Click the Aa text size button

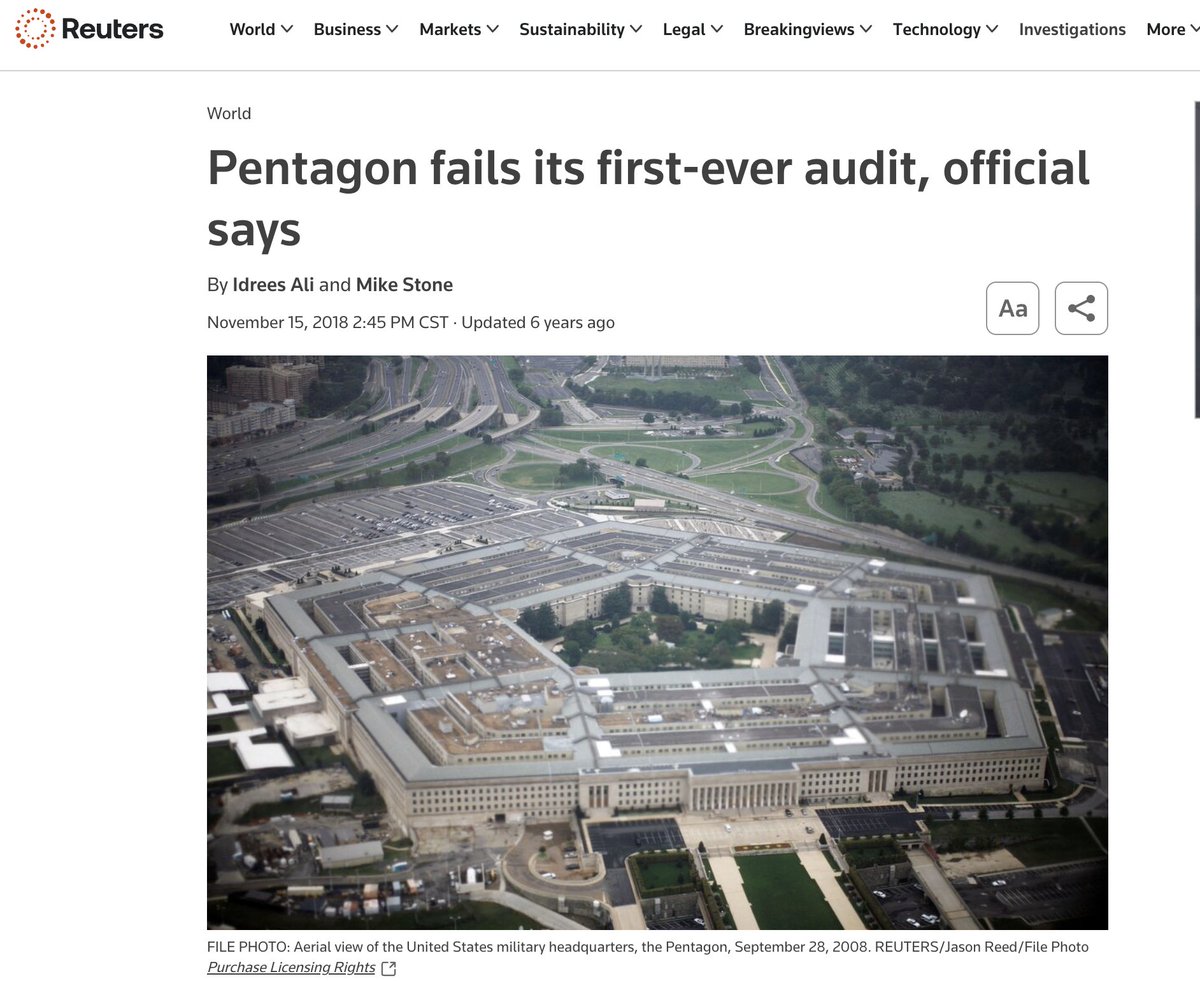[x=1013, y=308]
